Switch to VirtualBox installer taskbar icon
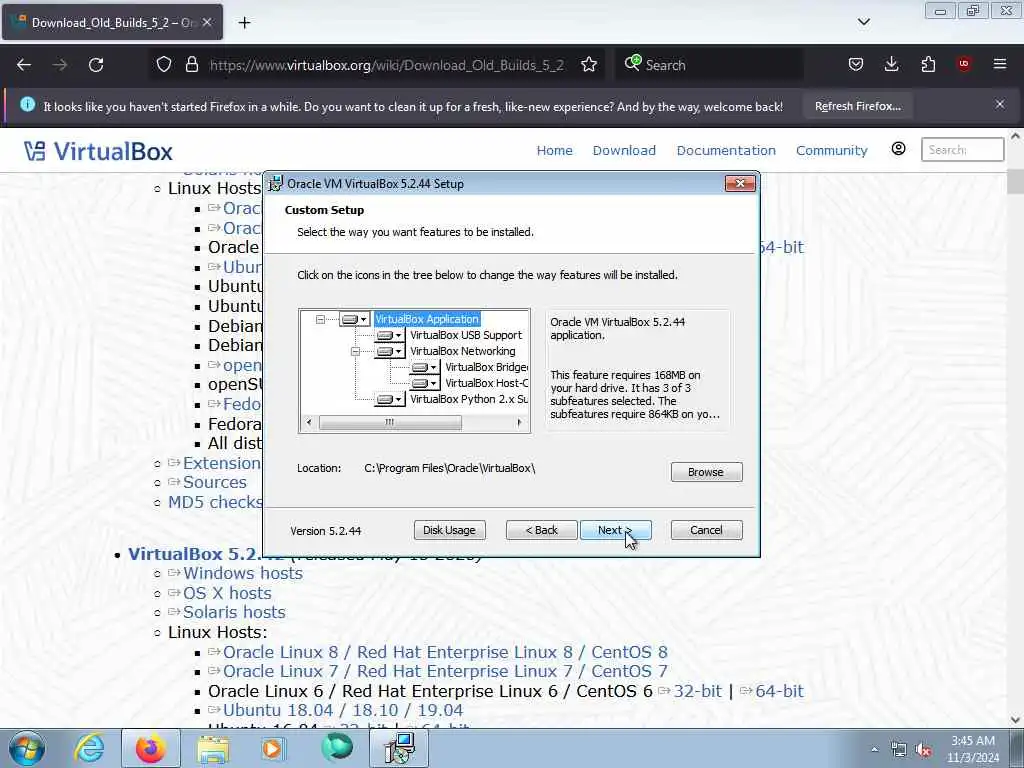This screenshot has height=768, width=1024. [x=400, y=748]
